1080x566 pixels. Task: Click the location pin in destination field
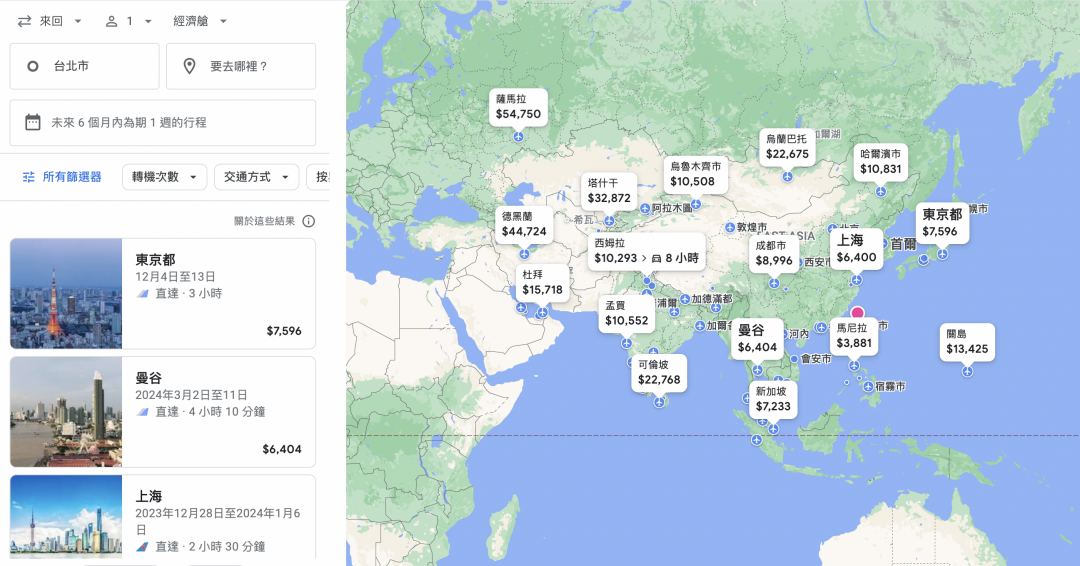coord(189,66)
